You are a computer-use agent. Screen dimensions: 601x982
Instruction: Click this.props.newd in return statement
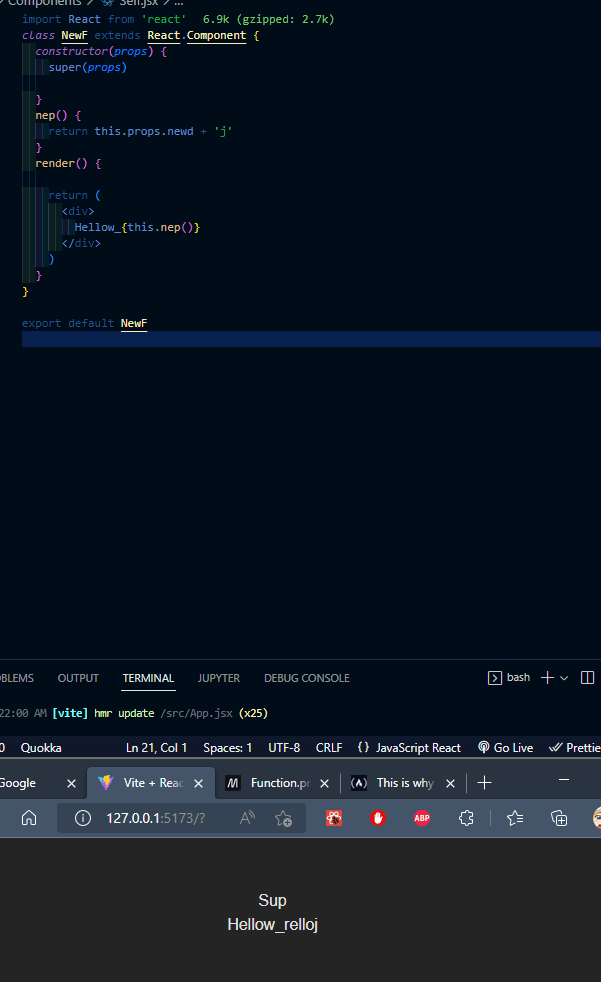[x=144, y=132]
